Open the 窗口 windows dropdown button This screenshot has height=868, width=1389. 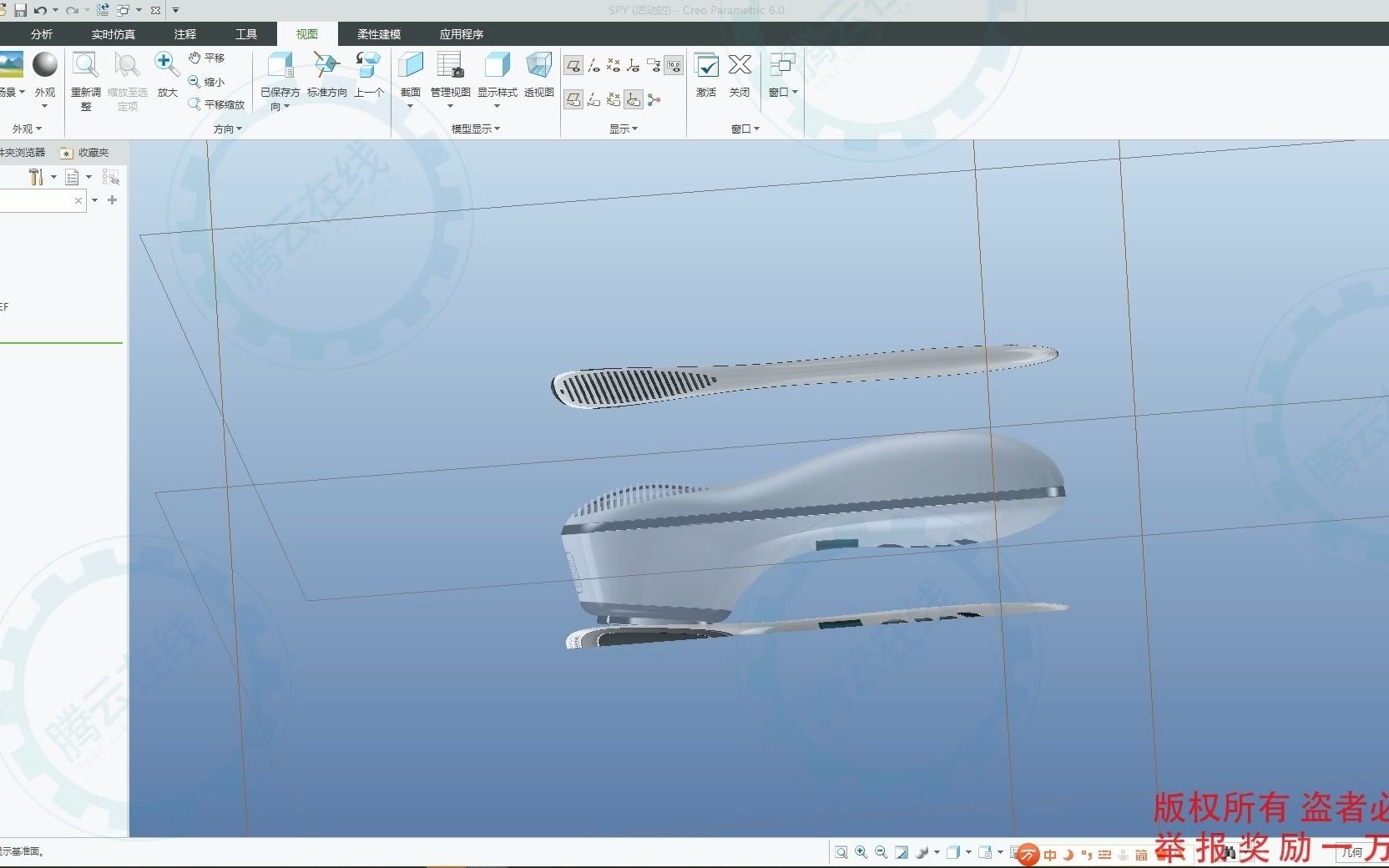[783, 74]
